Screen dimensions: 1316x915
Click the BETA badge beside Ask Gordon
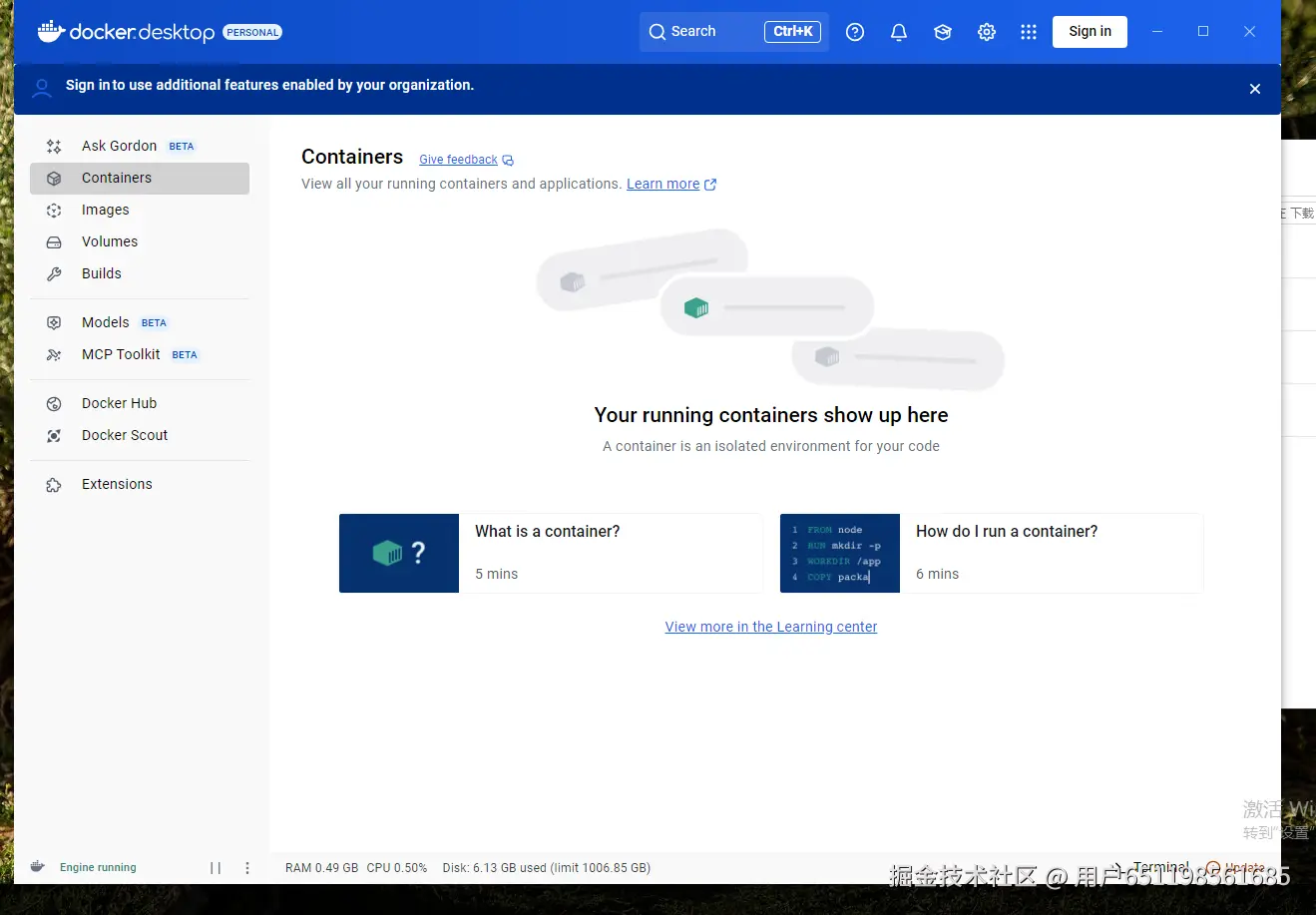(x=182, y=147)
